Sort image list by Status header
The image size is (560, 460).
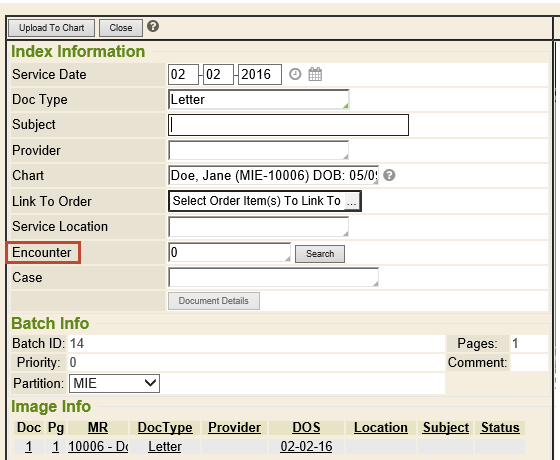coord(500,428)
